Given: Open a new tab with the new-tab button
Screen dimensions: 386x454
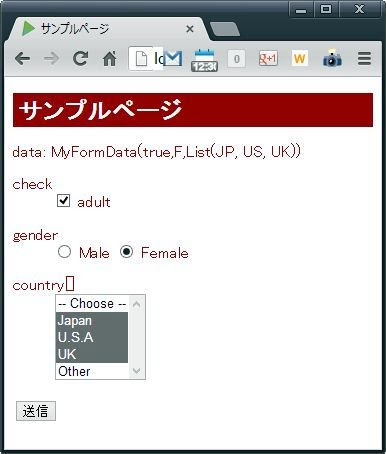Looking at the screenshot, I should (x=225, y=30).
